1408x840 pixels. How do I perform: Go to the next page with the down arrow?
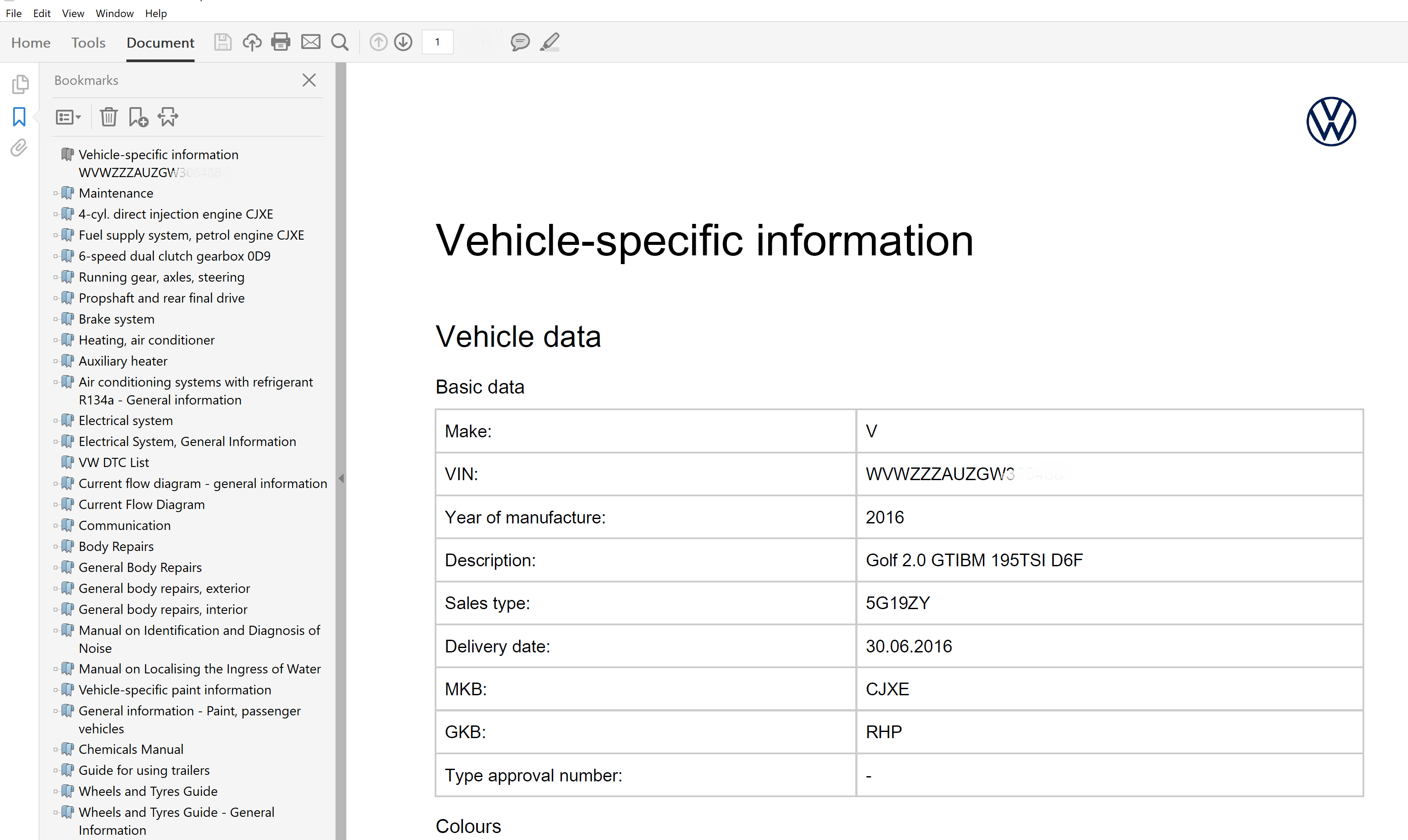[403, 42]
